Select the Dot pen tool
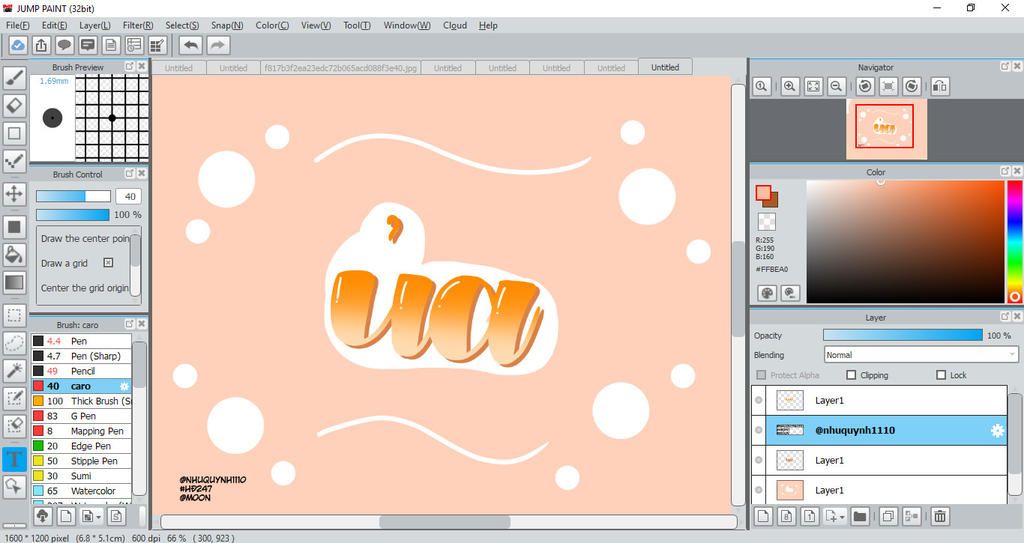This screenshot has height=543, width=1024. click(x=14, y=161)
